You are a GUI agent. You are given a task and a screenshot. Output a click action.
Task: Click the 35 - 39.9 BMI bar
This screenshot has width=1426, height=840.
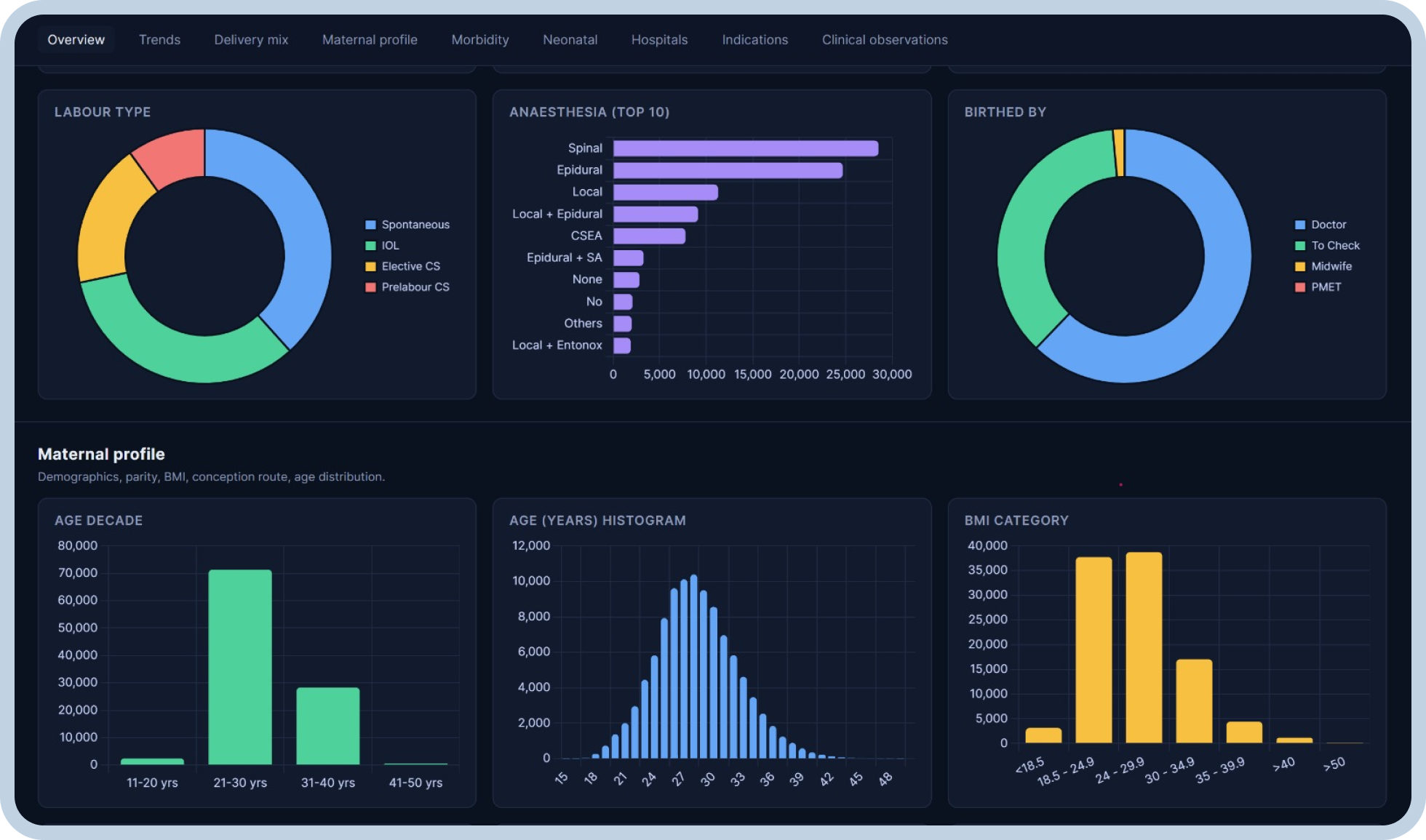tap(1244, 732)
